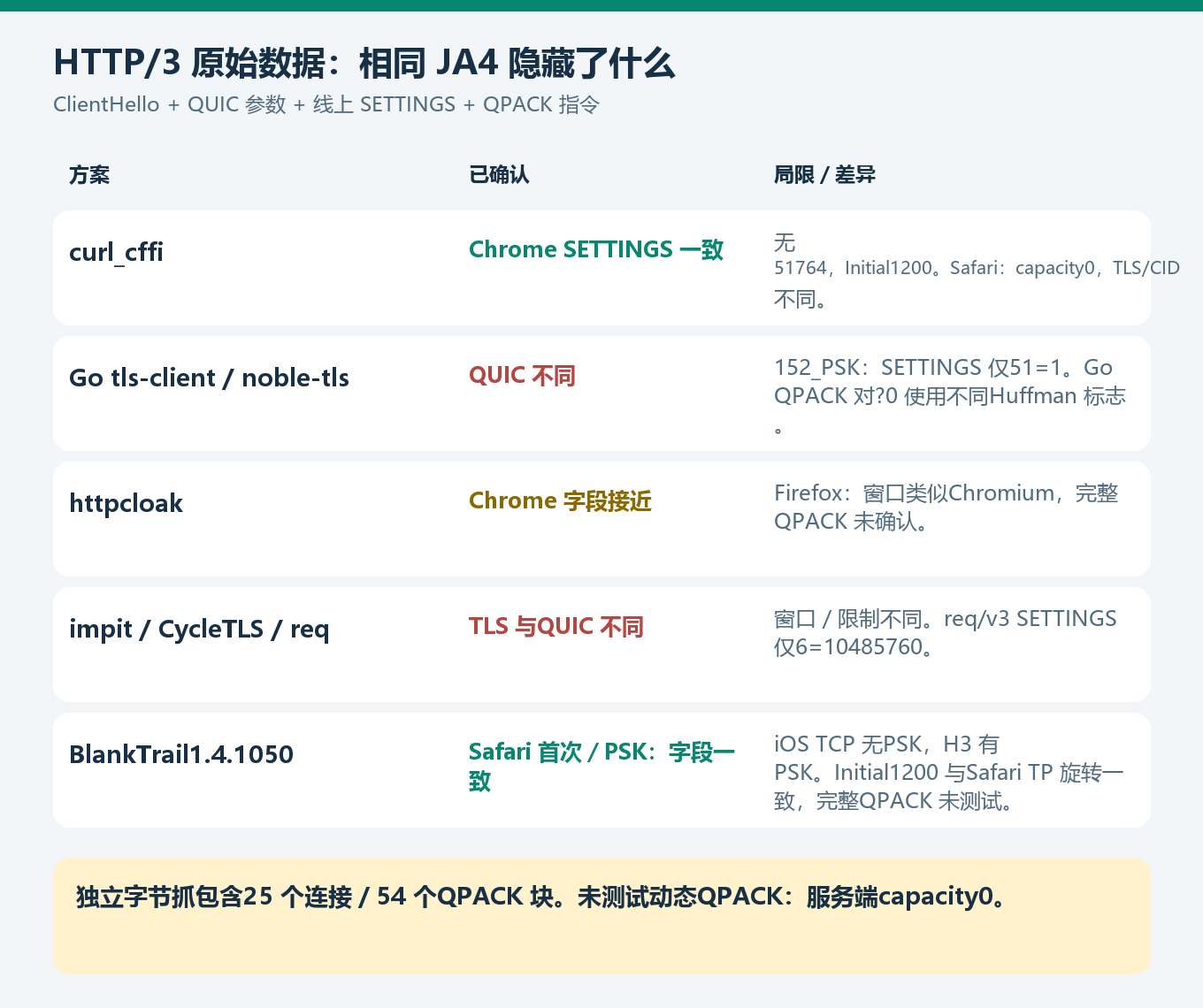This screenshot has width=1203, height=1008.
Task: Select the 'BlankTrail1.4.1050' row name
Action: pos(181,754)
